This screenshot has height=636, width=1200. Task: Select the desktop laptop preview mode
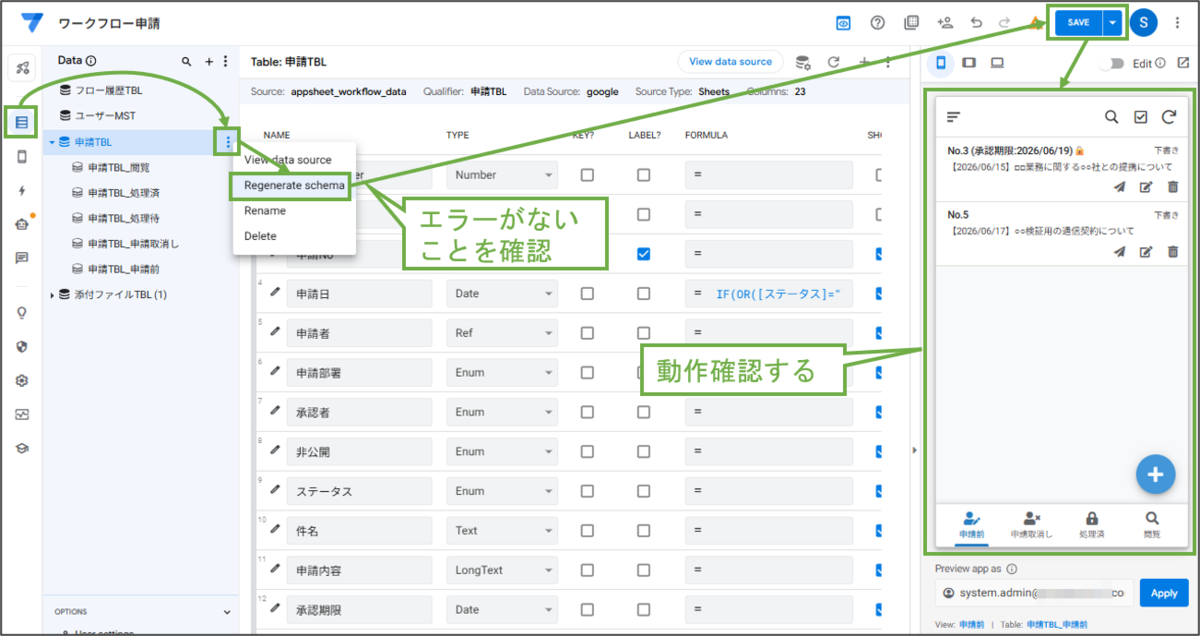pos(997,63)
